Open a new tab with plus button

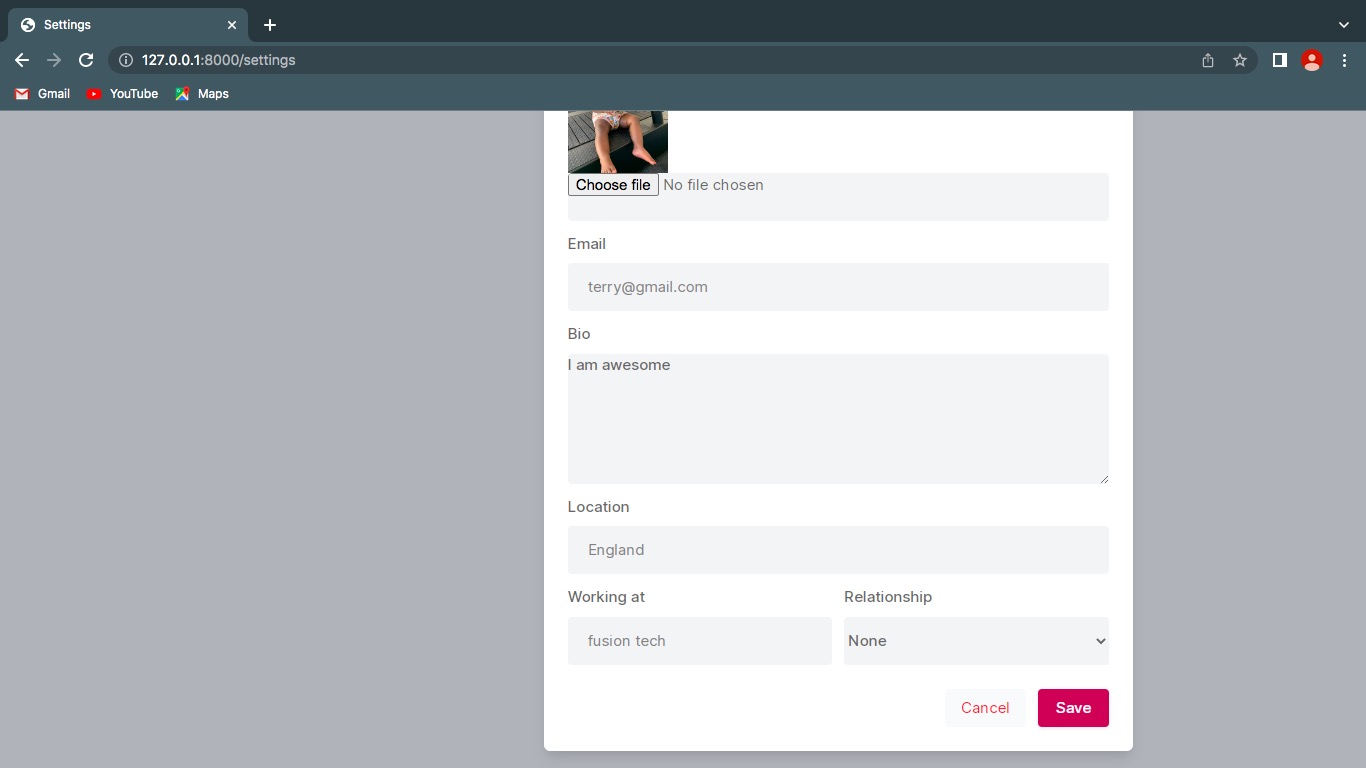[x=270, y=25]
